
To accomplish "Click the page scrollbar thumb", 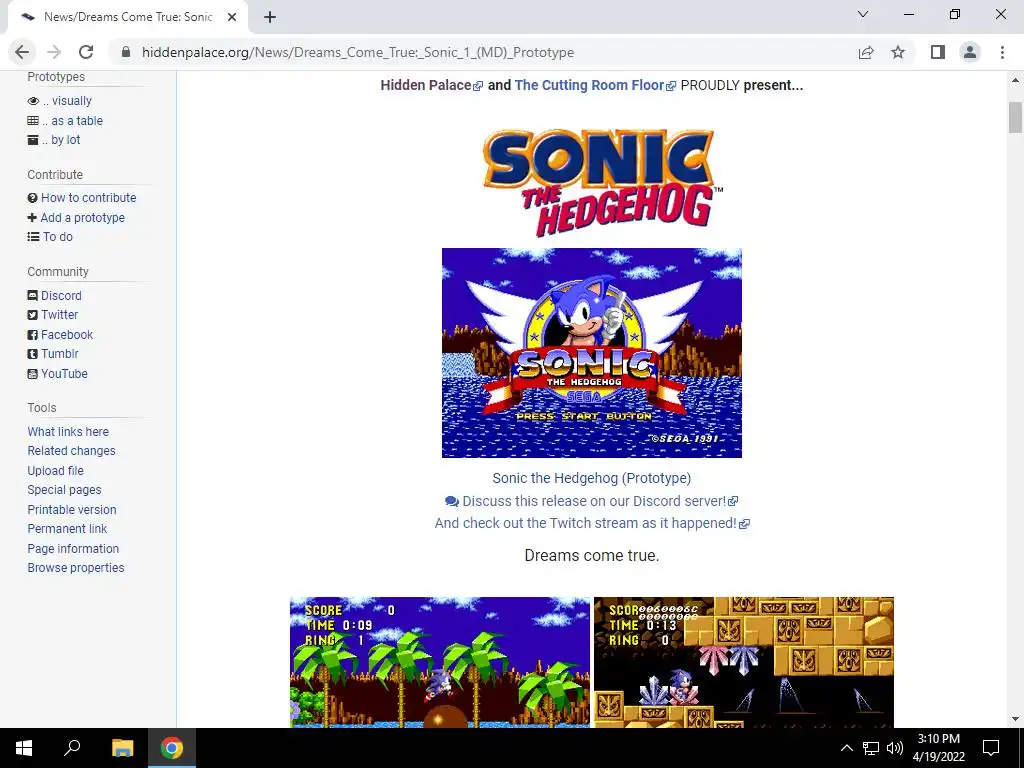I will [x=1015, y=118].
